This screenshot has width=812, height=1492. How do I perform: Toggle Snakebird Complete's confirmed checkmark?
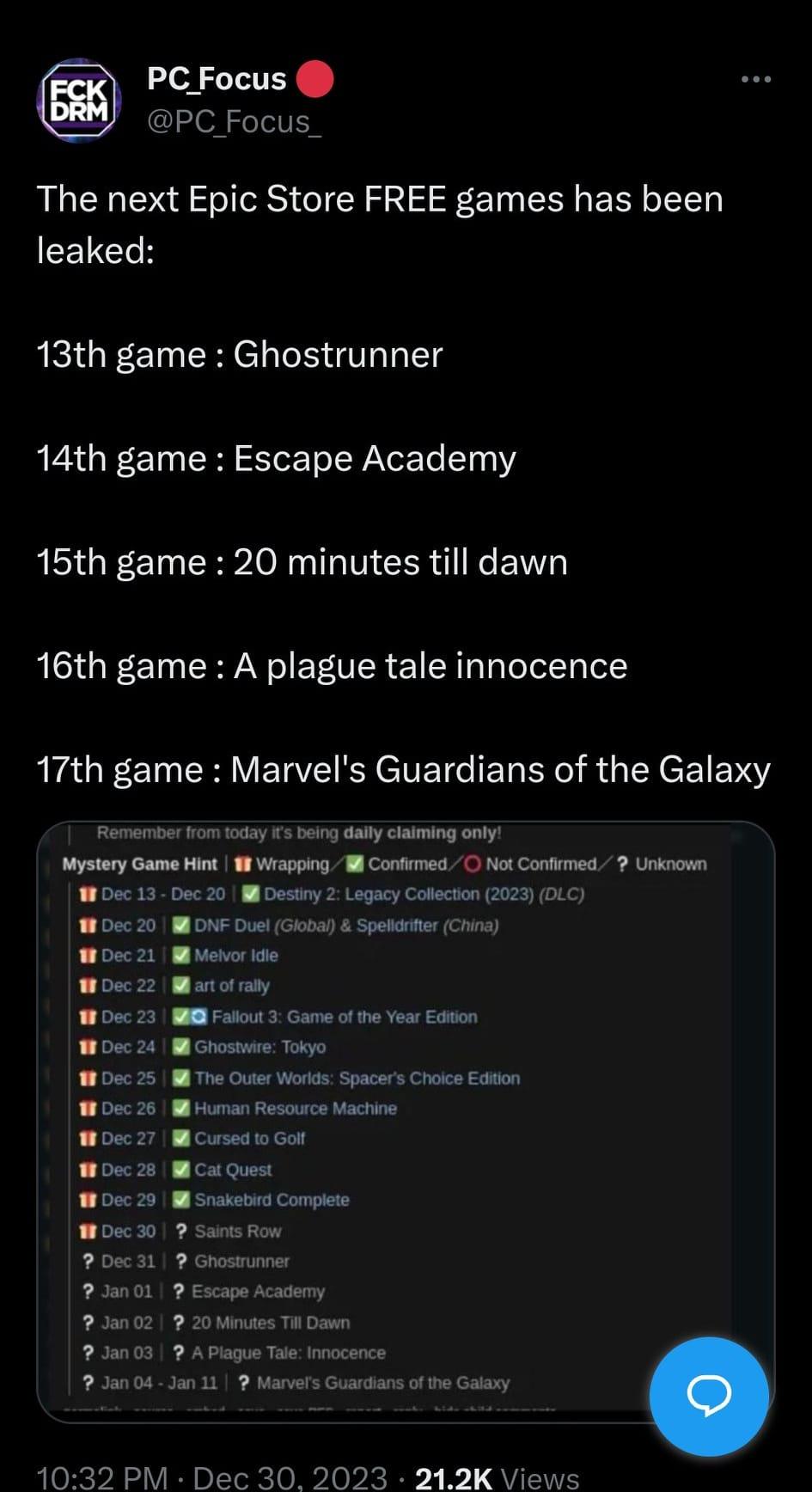coord(180,1200)
